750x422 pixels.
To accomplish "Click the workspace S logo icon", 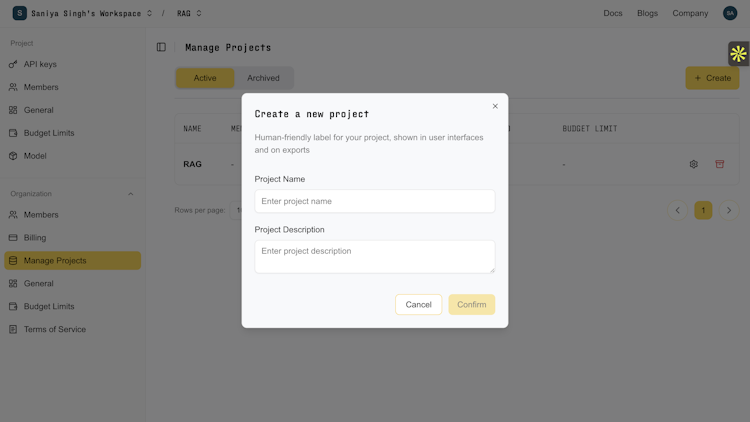I will (x=20, y=13).
